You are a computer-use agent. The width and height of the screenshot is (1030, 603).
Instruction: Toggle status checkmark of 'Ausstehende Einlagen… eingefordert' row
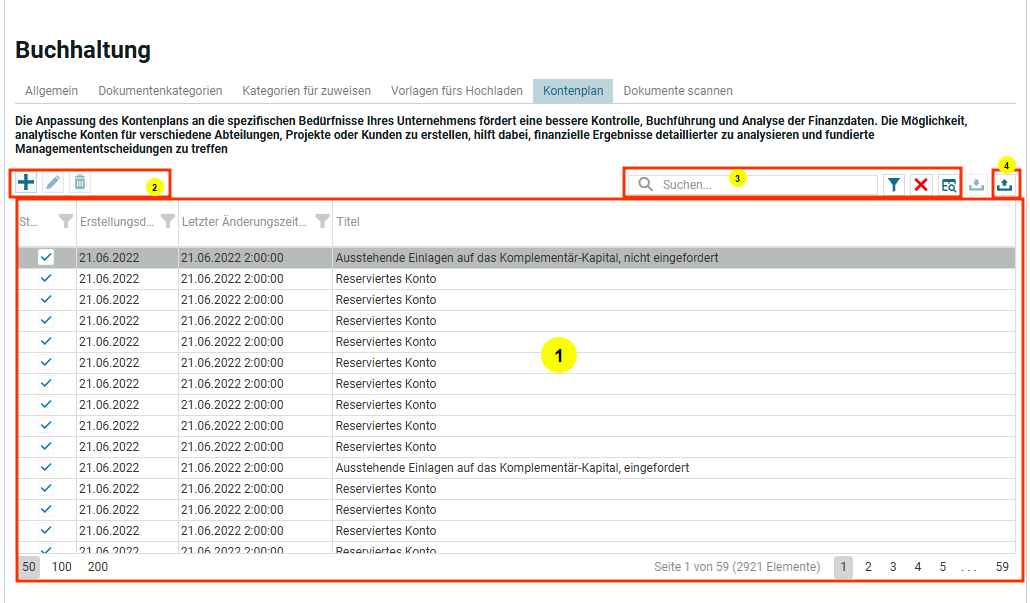pyautogui.click(x=46, y=467)
